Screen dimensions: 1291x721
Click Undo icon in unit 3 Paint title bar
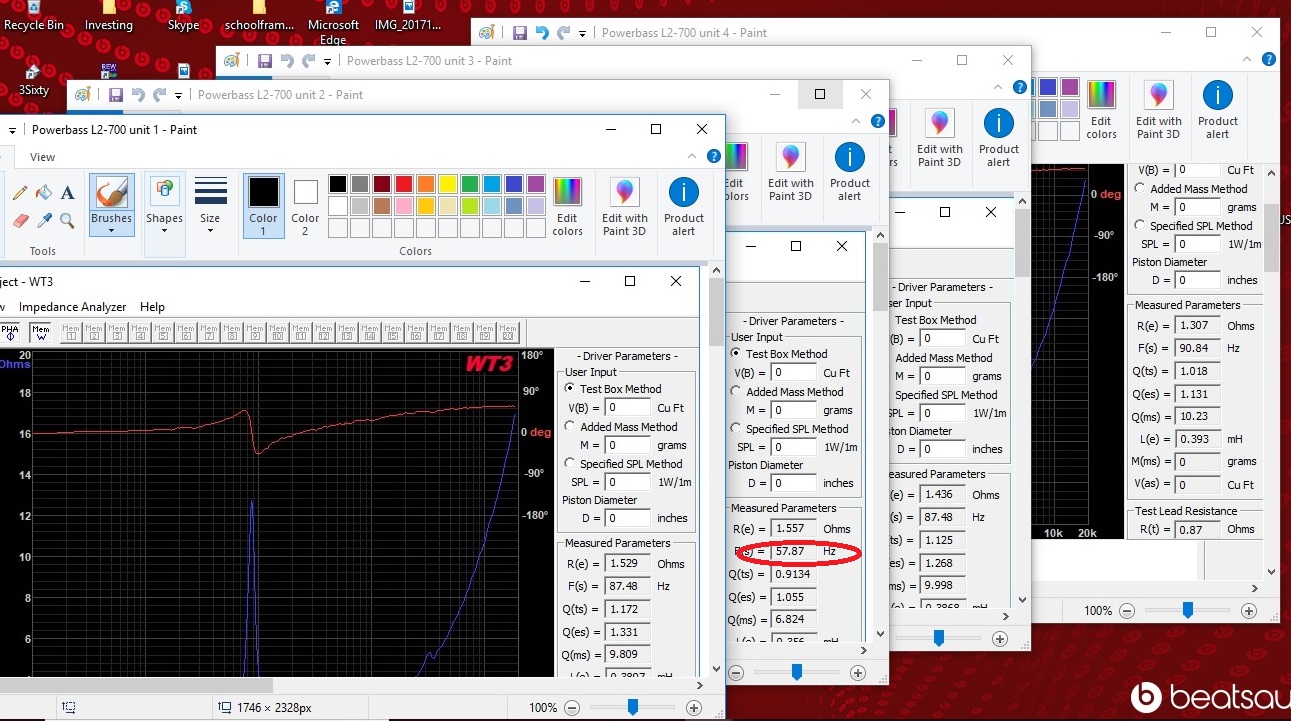tap(287, 61)
